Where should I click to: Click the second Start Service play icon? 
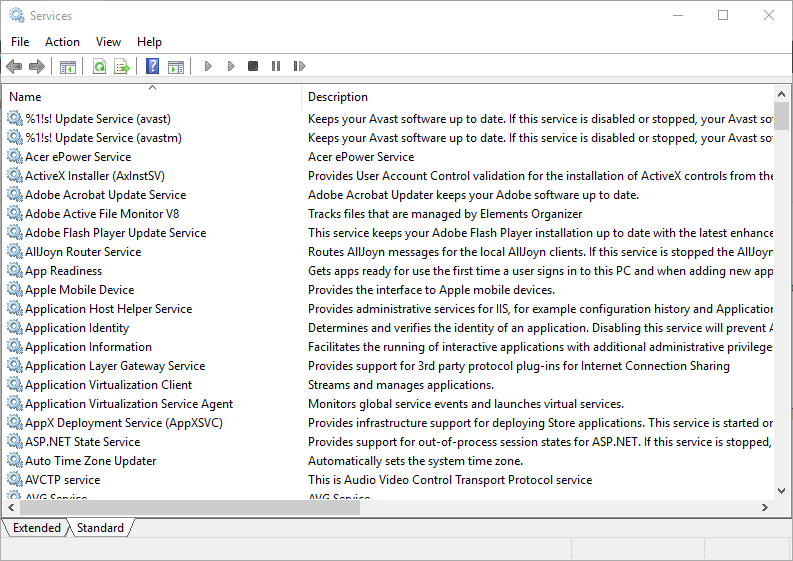(231, 66)
